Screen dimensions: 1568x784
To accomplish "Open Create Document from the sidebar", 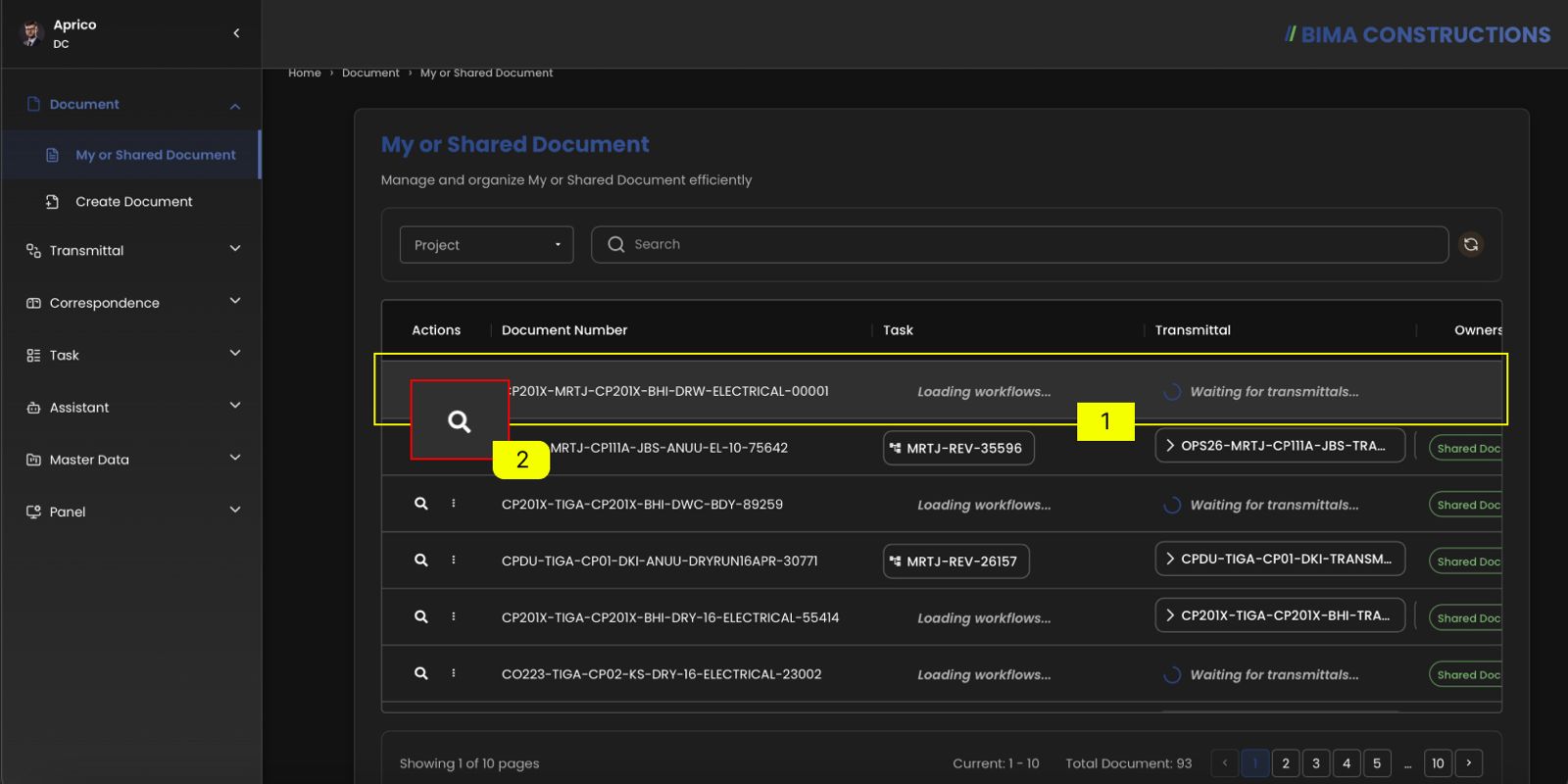I will (131, 202).
